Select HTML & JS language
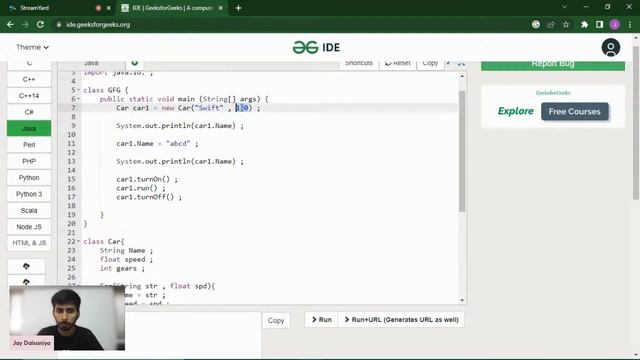Viewport: 640px width, 360px height. click(29, 243)
